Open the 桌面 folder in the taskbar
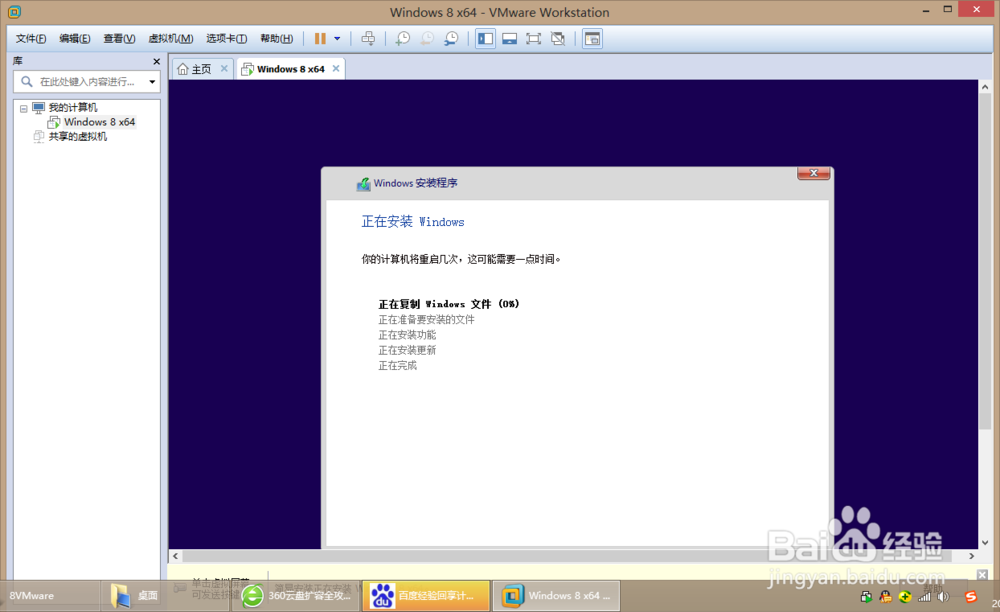This screenshot has width=1000, height=612. tap(134, 595)
